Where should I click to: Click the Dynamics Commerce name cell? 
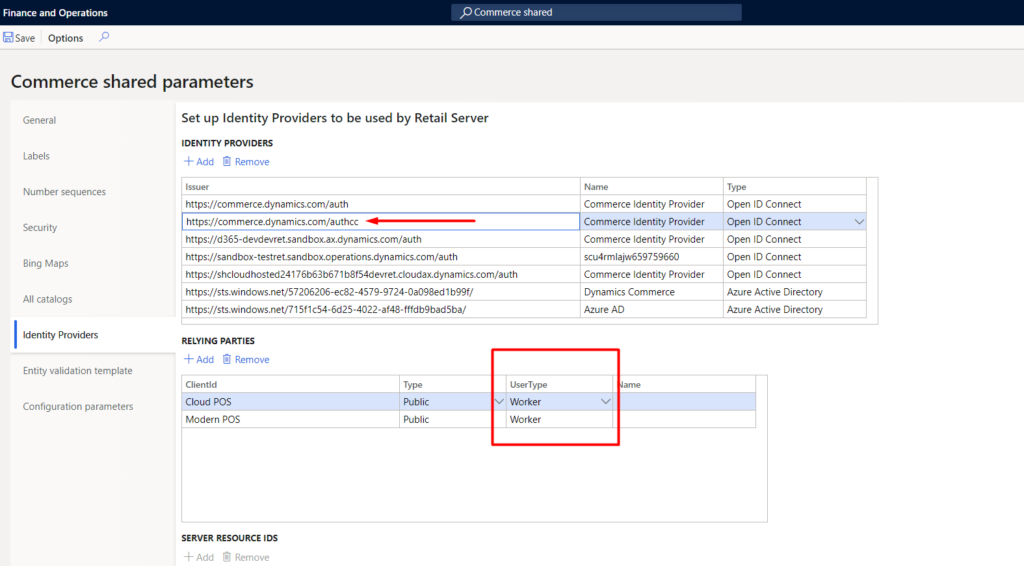651,292
